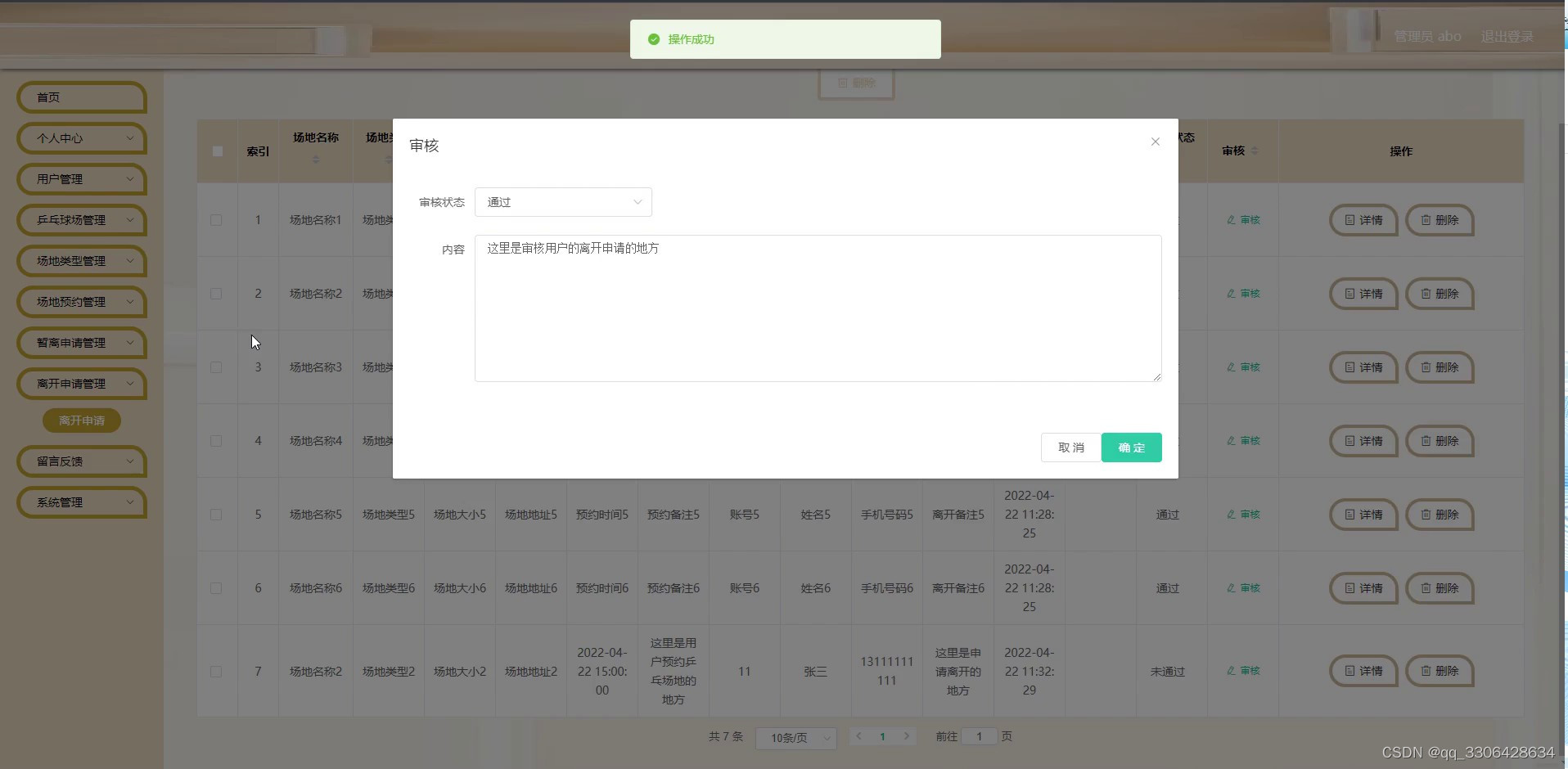
Task: Click the 前往 page number input
Action: point(979,736)
